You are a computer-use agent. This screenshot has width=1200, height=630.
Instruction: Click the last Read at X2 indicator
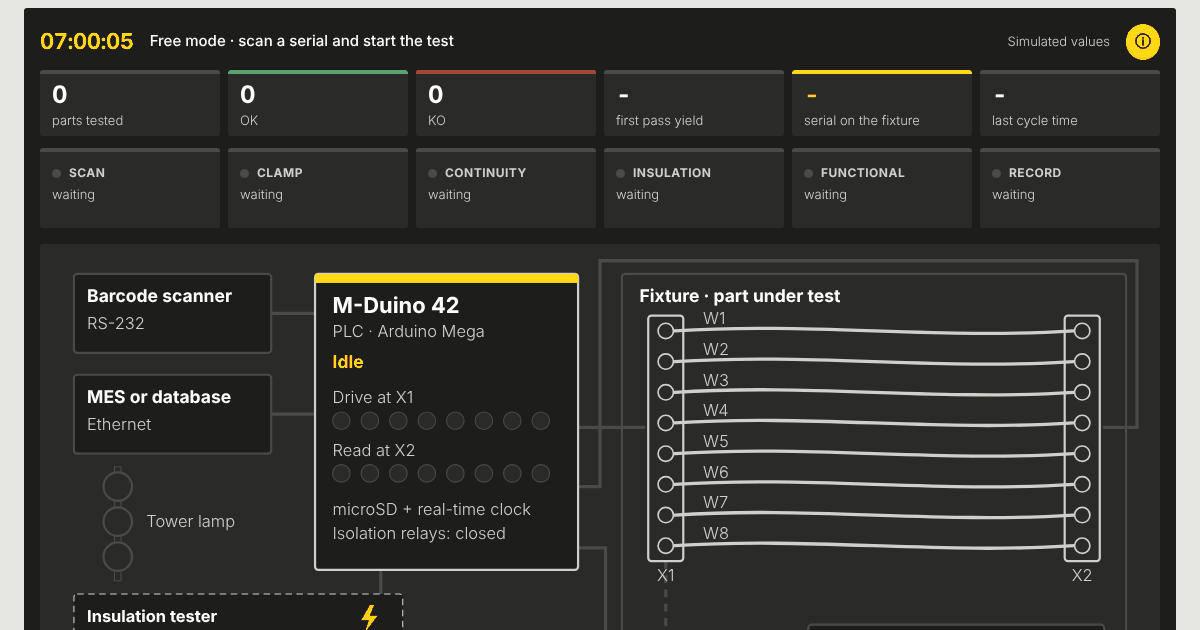coord(541,473)
